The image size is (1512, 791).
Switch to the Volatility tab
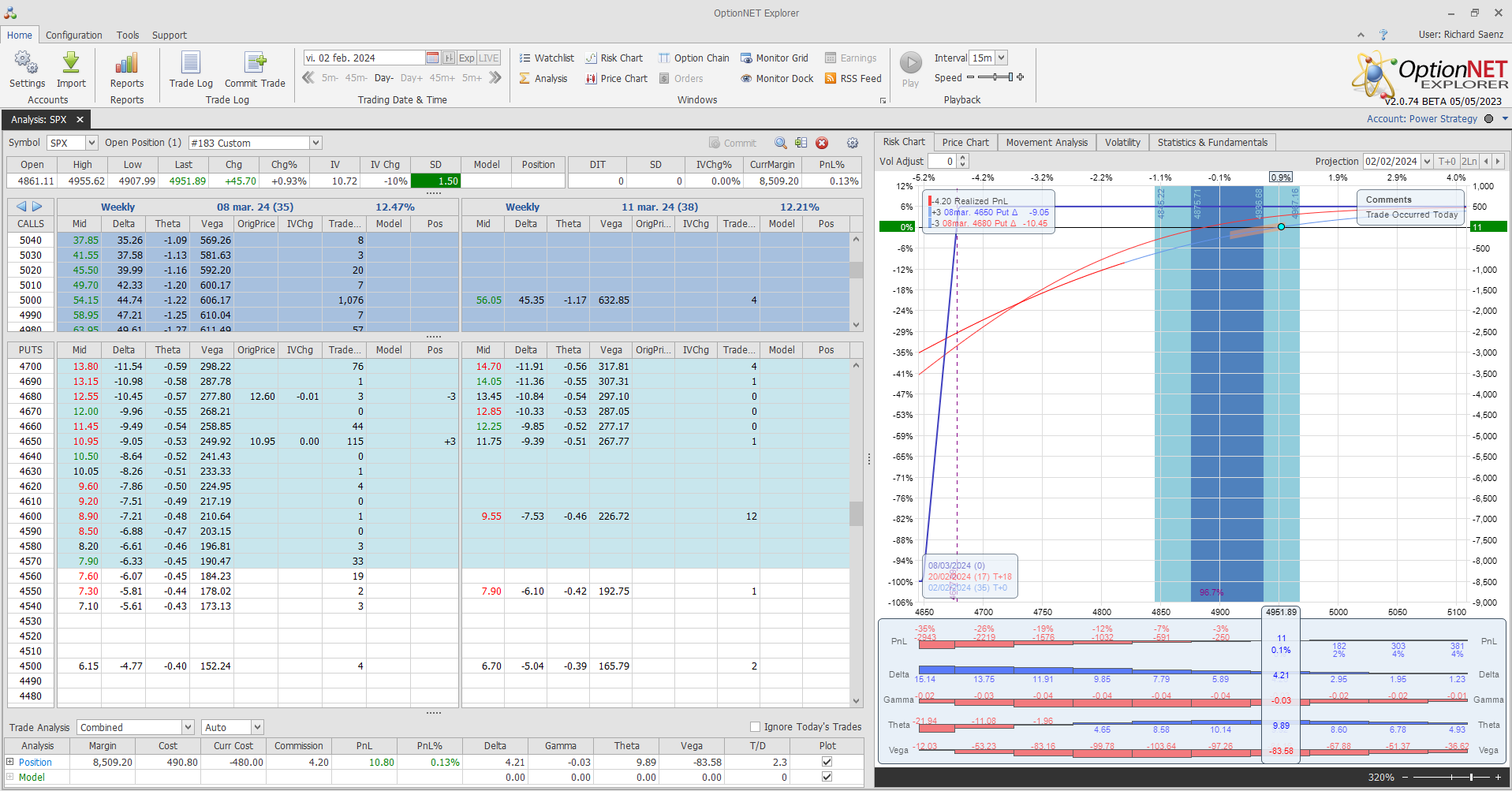click(1122, 143)
